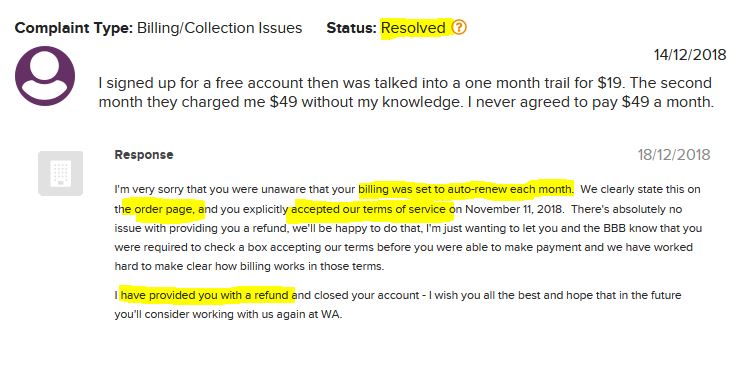This screenshot has height=373, width=739.
Task: Click the Billing/Collection Issues text
Action: pyautogui.click(x=220, y=28)
